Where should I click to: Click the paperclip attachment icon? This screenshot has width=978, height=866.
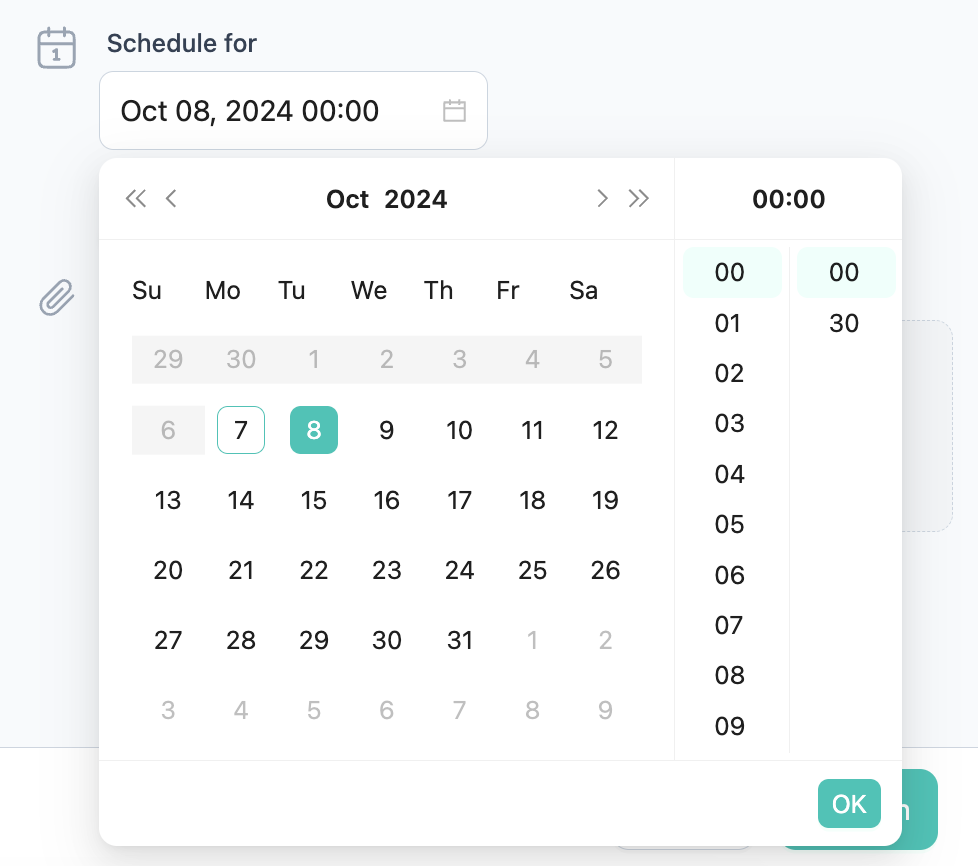point(57,298)
